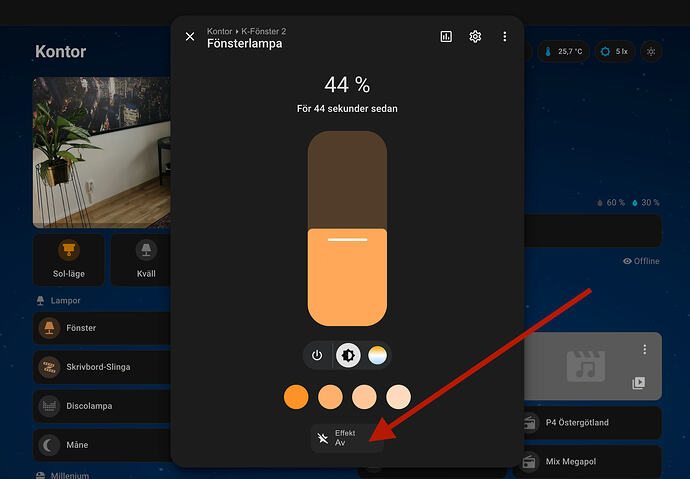
Task: Click the Mix Megapol radio icon
Action: [529, 462]
